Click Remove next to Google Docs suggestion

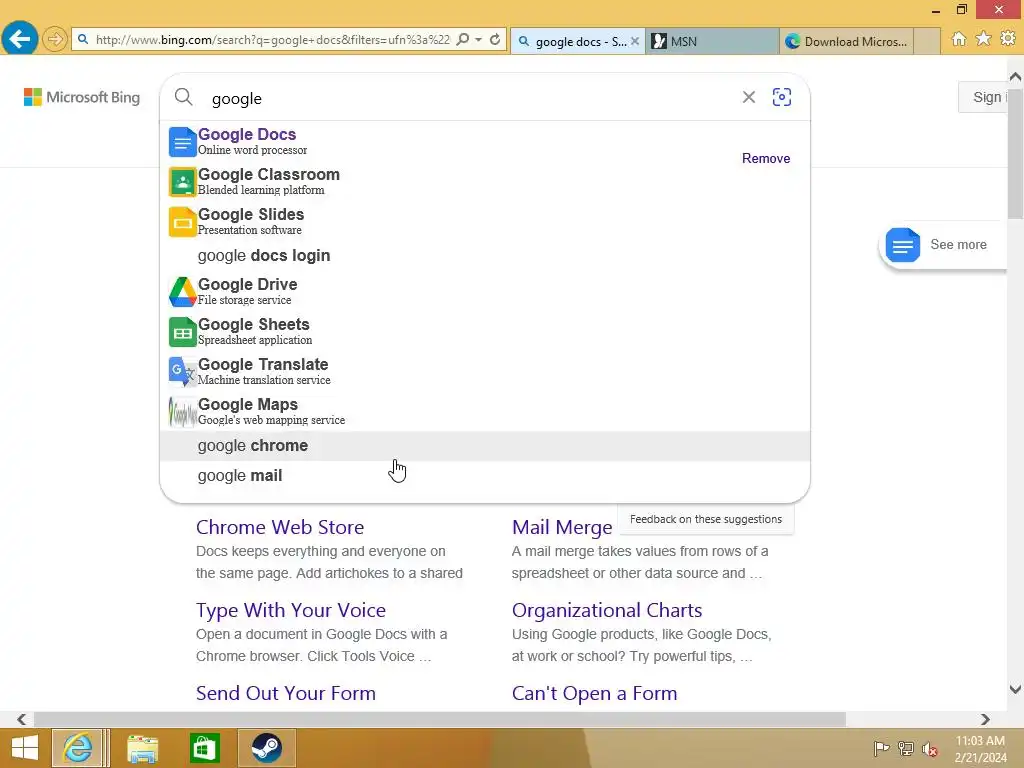click(765, 158)
